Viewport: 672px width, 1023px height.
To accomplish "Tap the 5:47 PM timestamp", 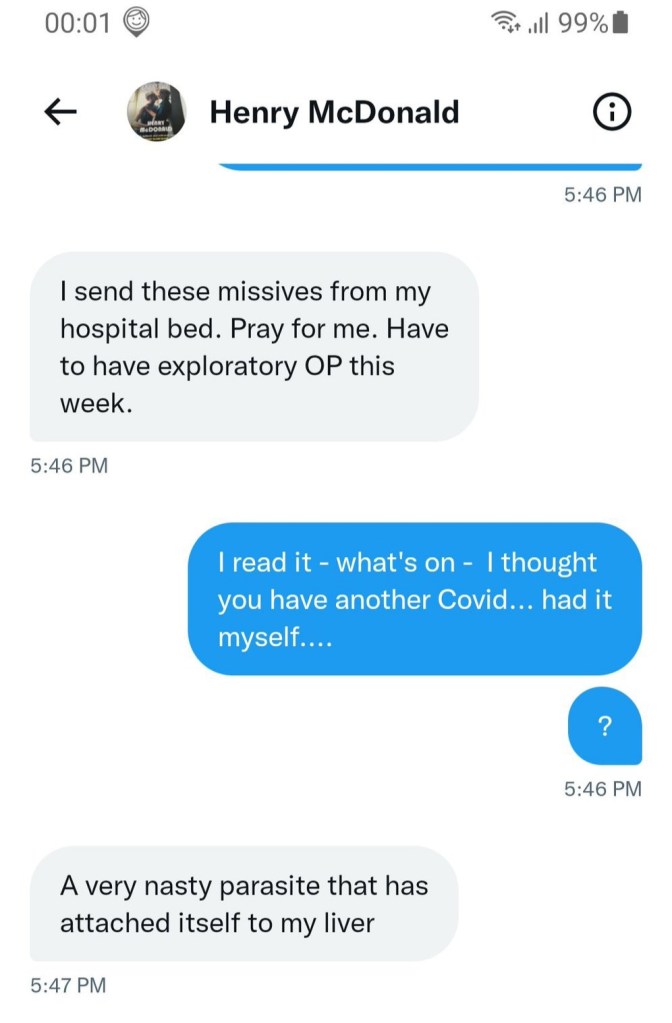I will click(x=68, y=986).
